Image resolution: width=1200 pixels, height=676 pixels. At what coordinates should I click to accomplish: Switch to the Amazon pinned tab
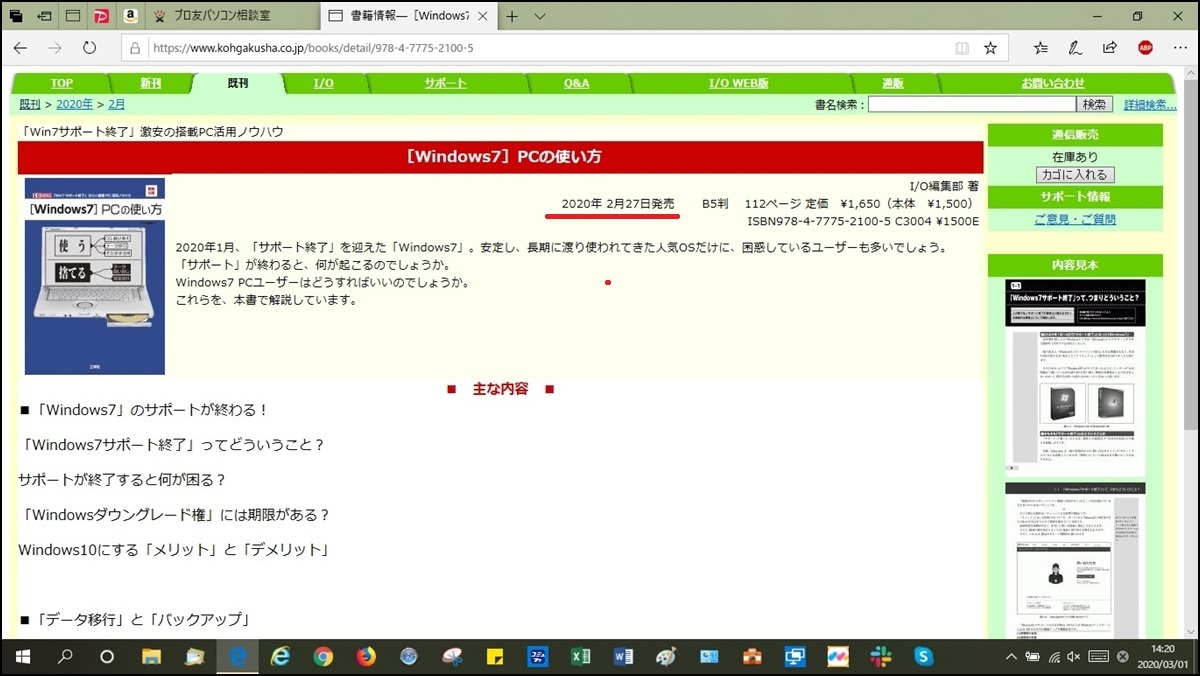click(x=130, y=16)
